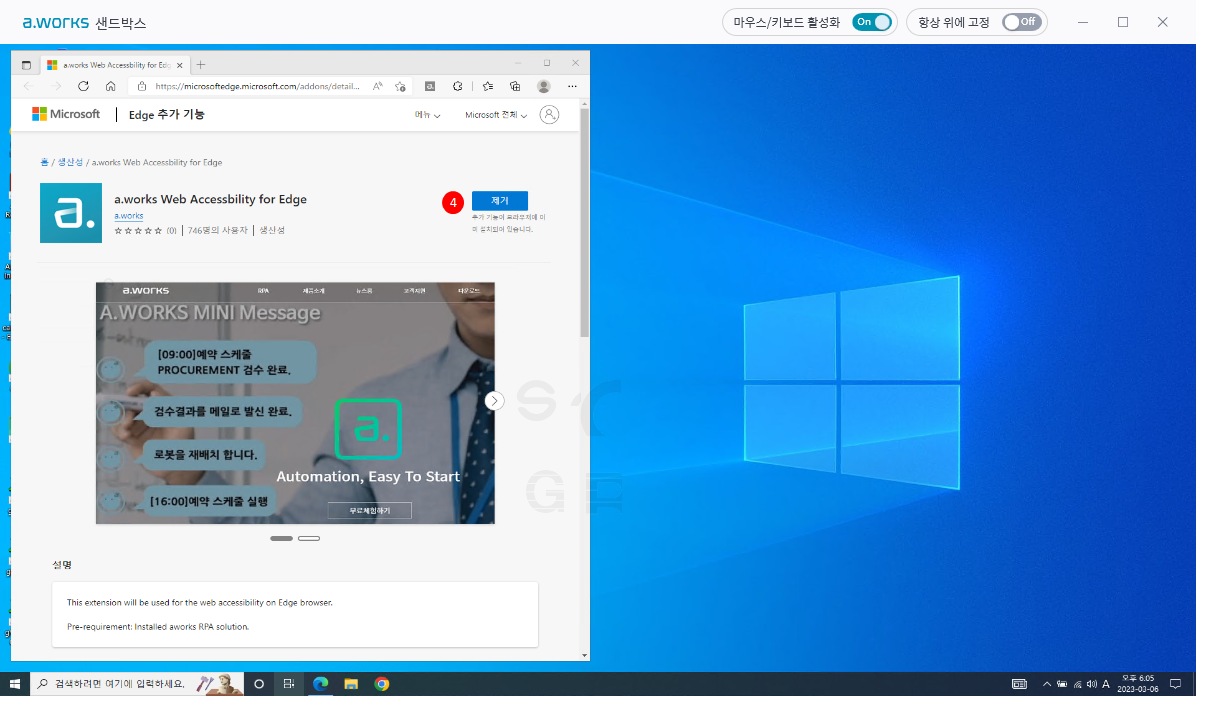Click the network tray icon
The width and height of the screenshot is (1207, 708).
tap(1077, 684)
